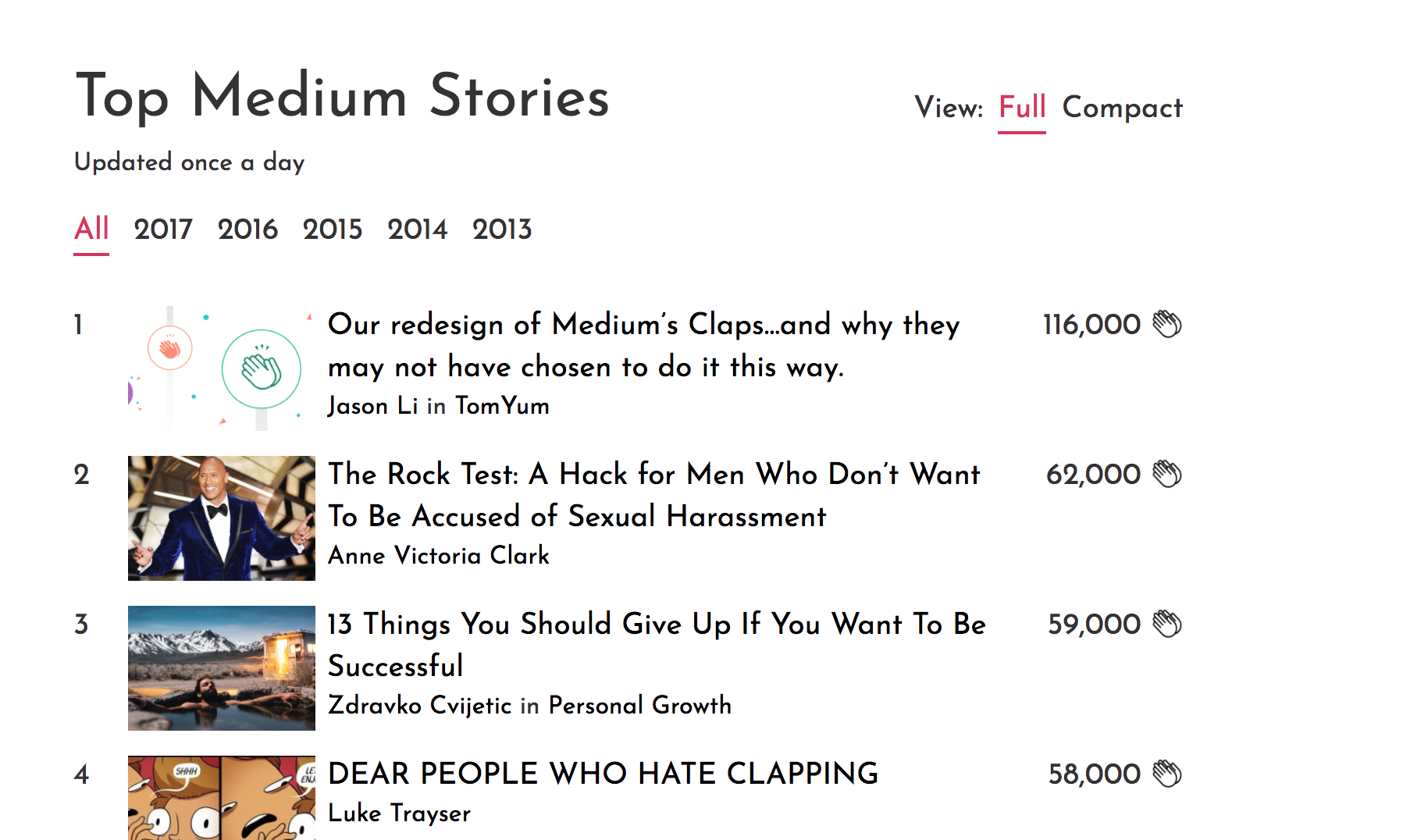The height and width of the screenshot is (840, 1410).
Task: Click the clap icon beside 116,000
Action: pyautogui.click(x=1166, y=326)
